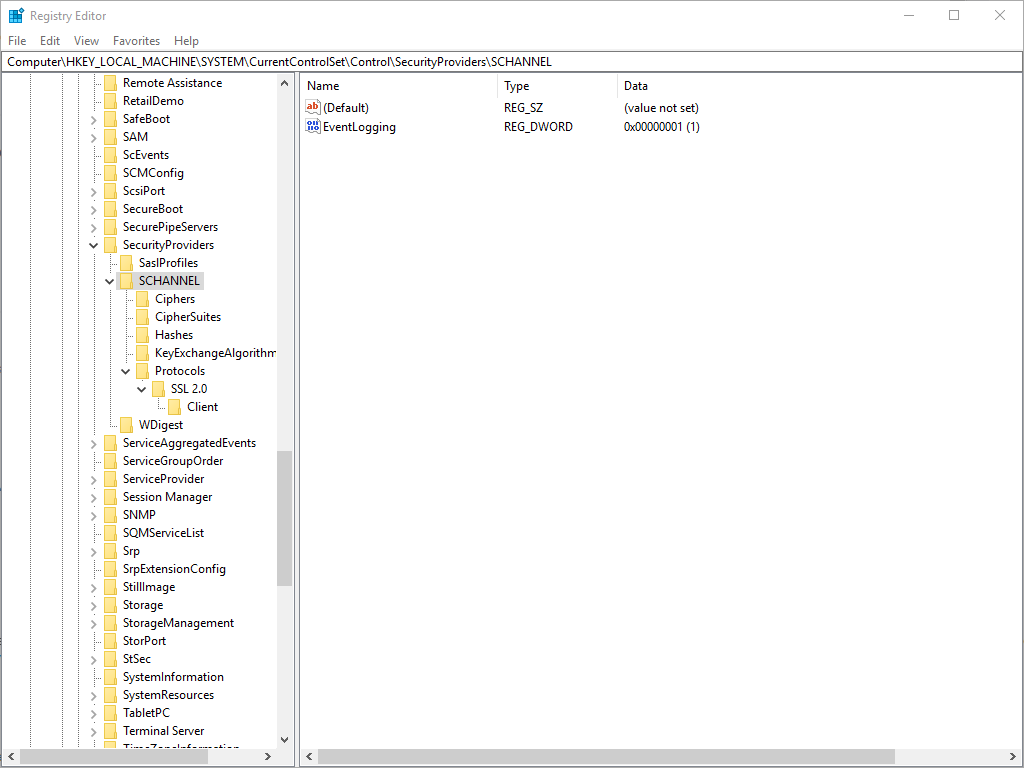Click the WDigest folder icon

[x=126, y=424]
